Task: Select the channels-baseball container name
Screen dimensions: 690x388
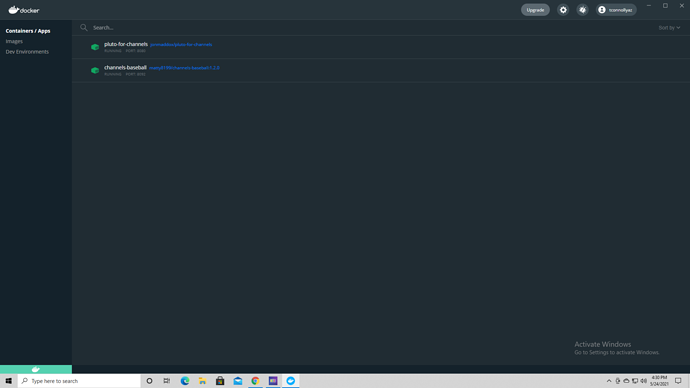Action: (x=125, y=67)
